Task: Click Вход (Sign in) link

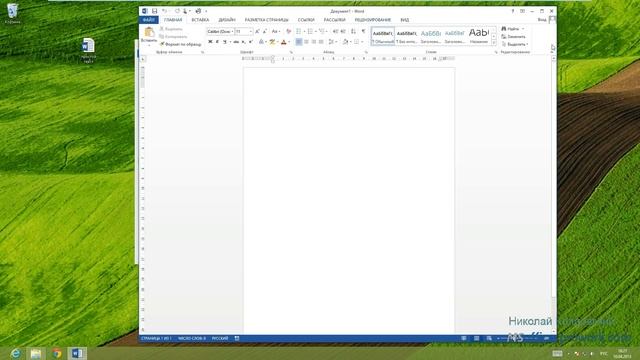Action: pyautogui.click(x=542, y=20)
